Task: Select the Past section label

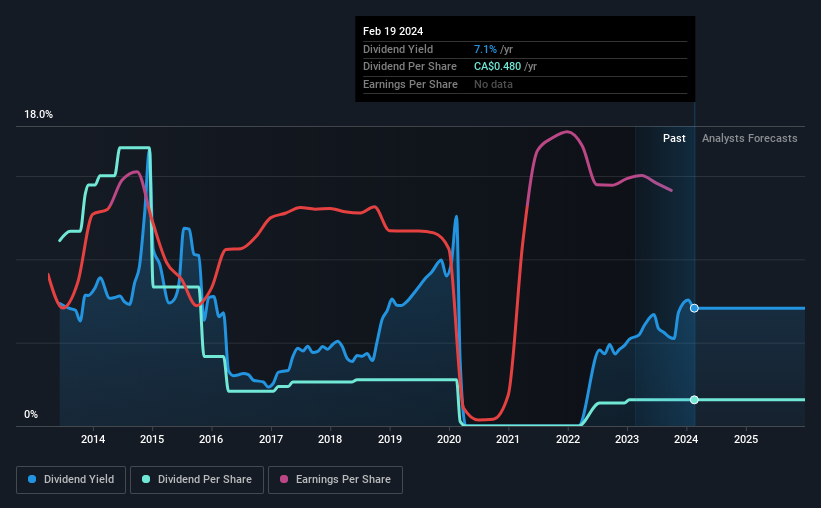Action: click(x=674, y=138)
